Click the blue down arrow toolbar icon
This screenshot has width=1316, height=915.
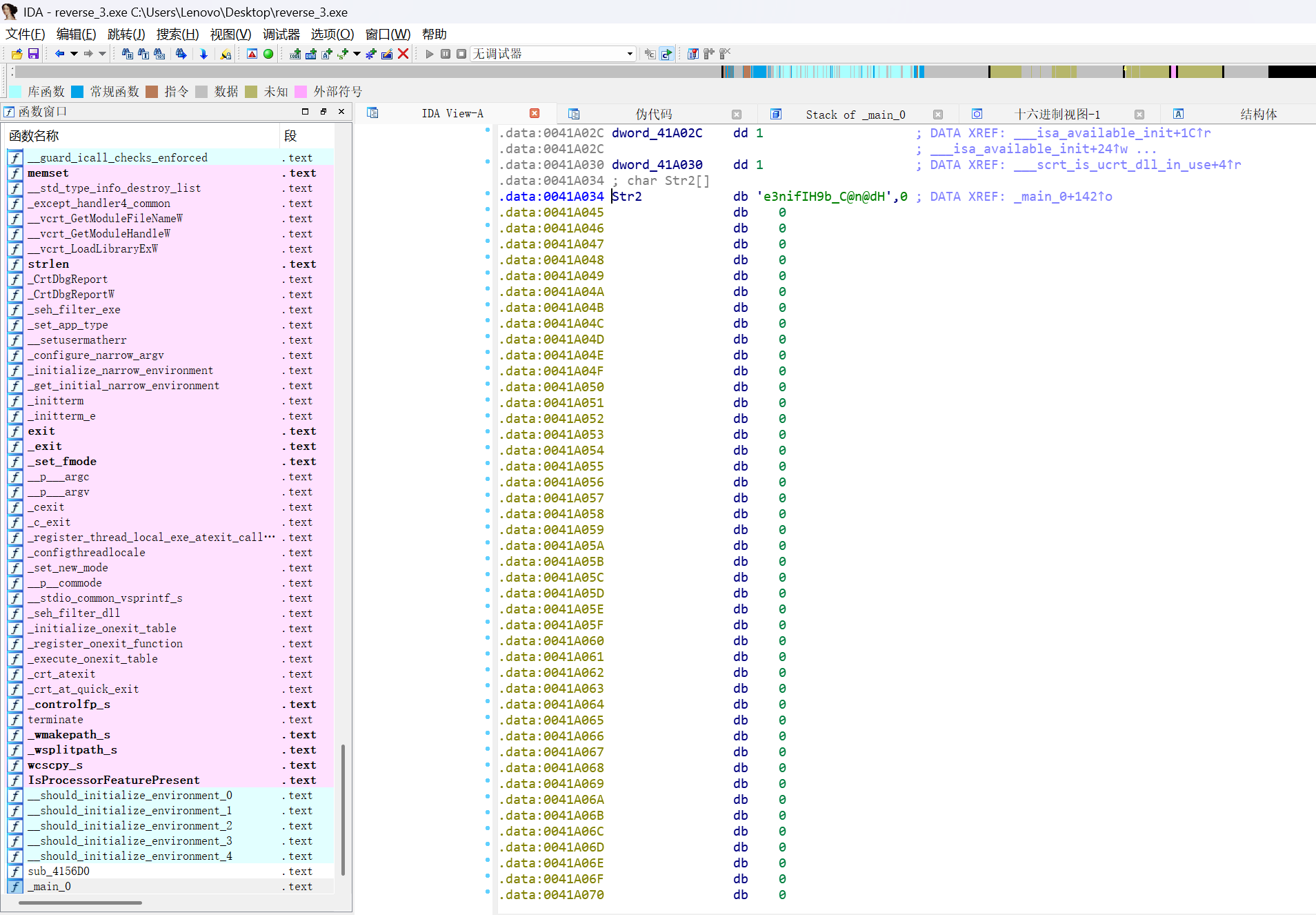(x=203, y=54)
